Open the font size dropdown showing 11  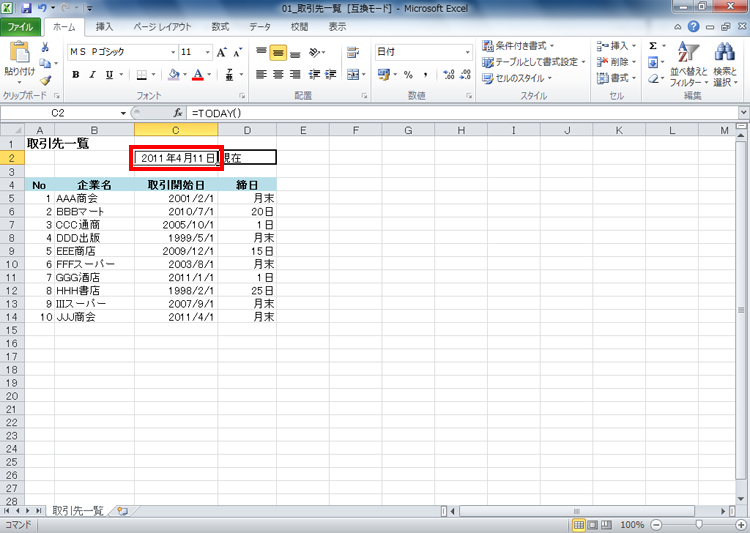(208, 52)
